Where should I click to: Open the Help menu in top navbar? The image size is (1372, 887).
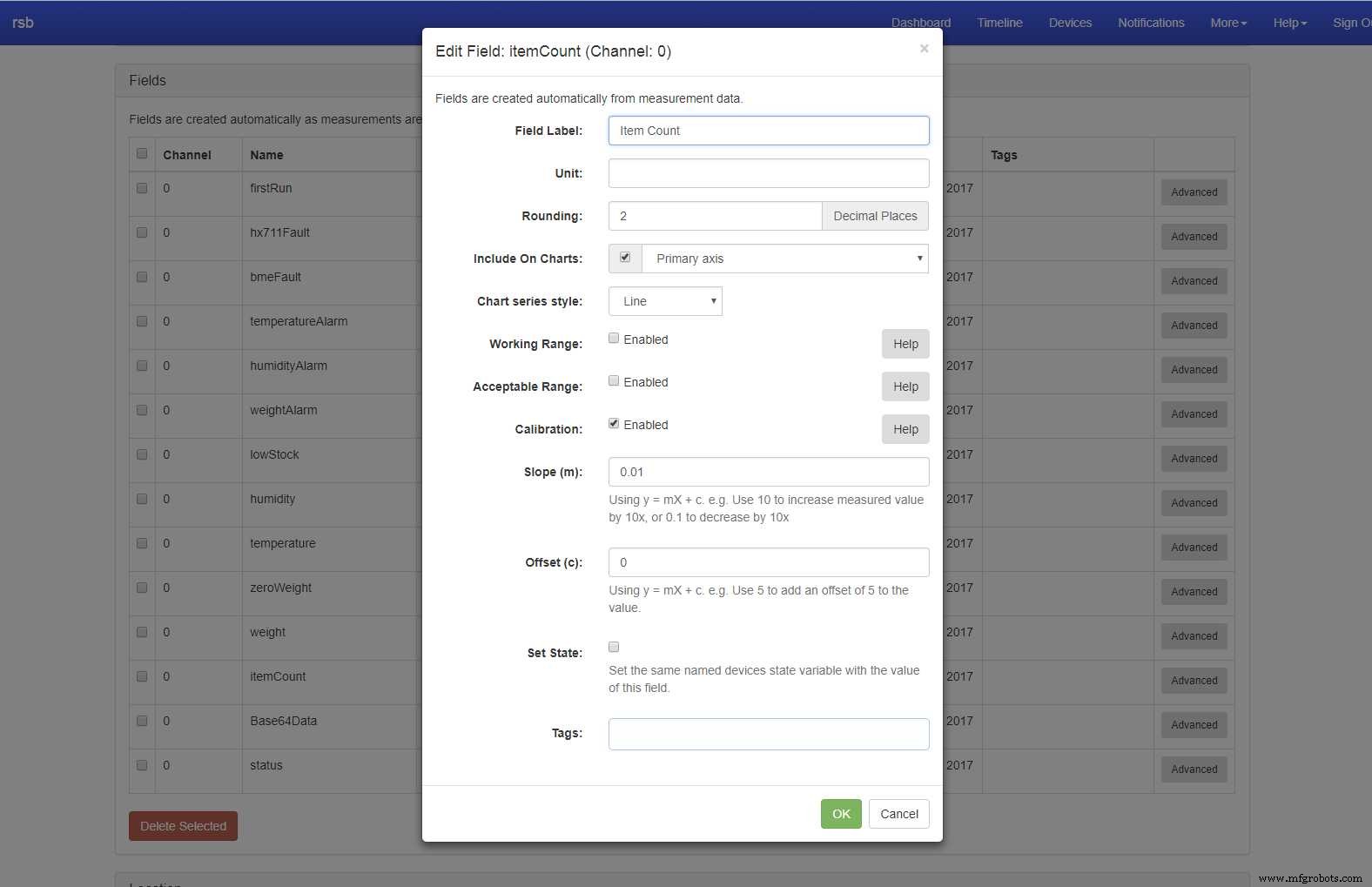pyautogui.click(x=1289, y=23)
